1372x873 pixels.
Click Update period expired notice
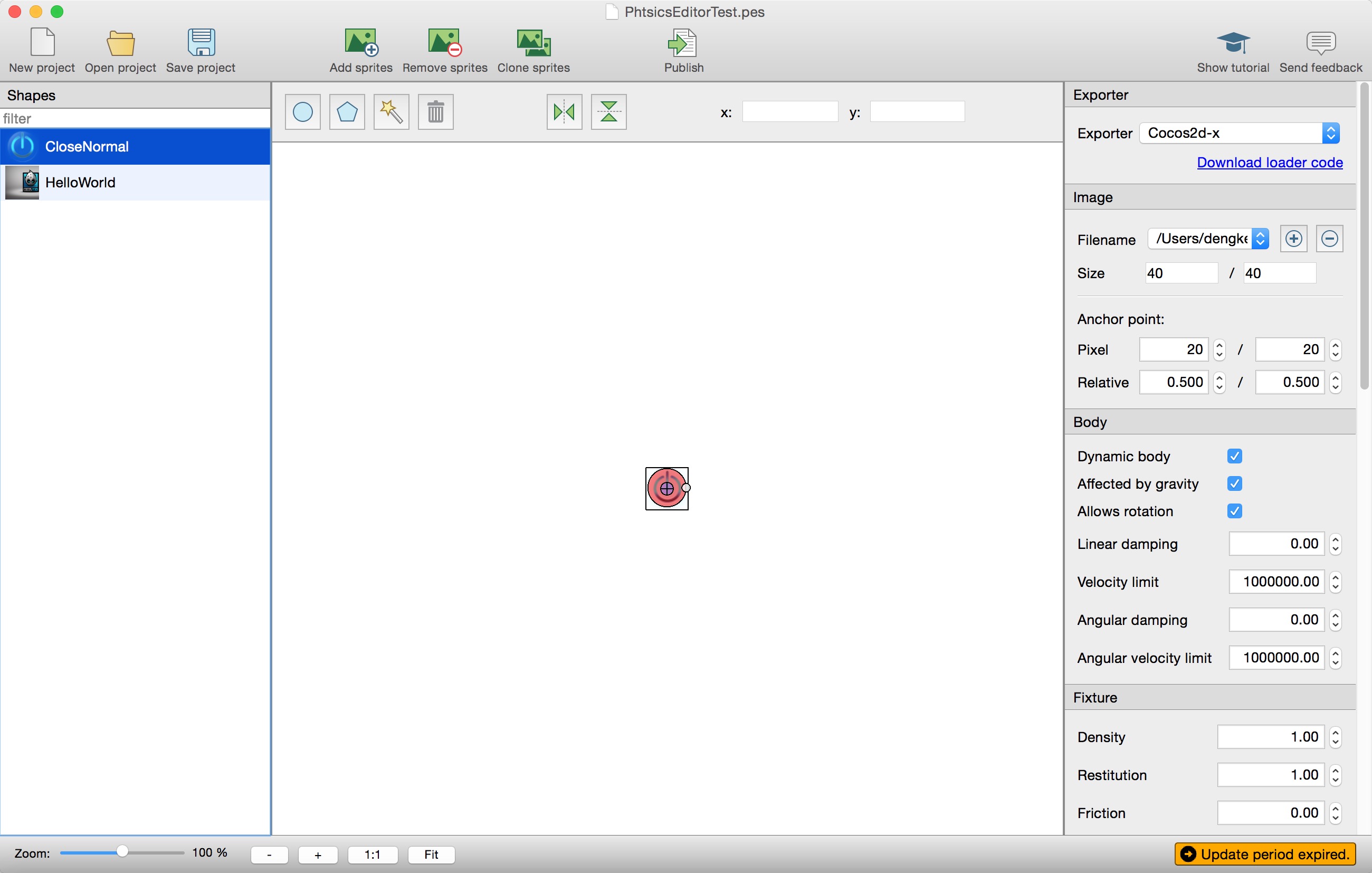click(x=1265, y=854)
